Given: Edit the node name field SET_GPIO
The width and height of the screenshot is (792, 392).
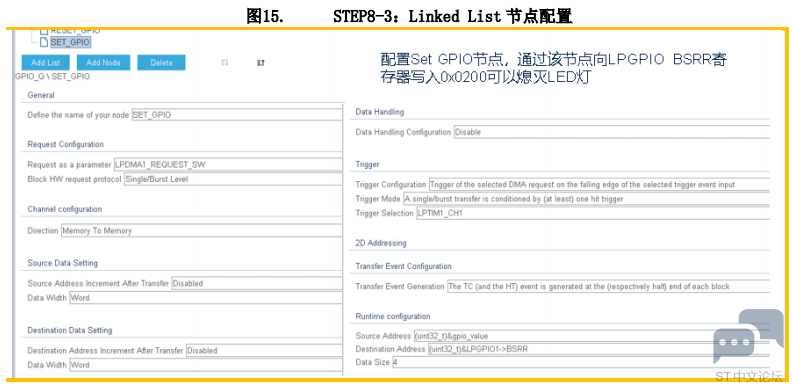Looking at the screenshot, I should point(237,115).
